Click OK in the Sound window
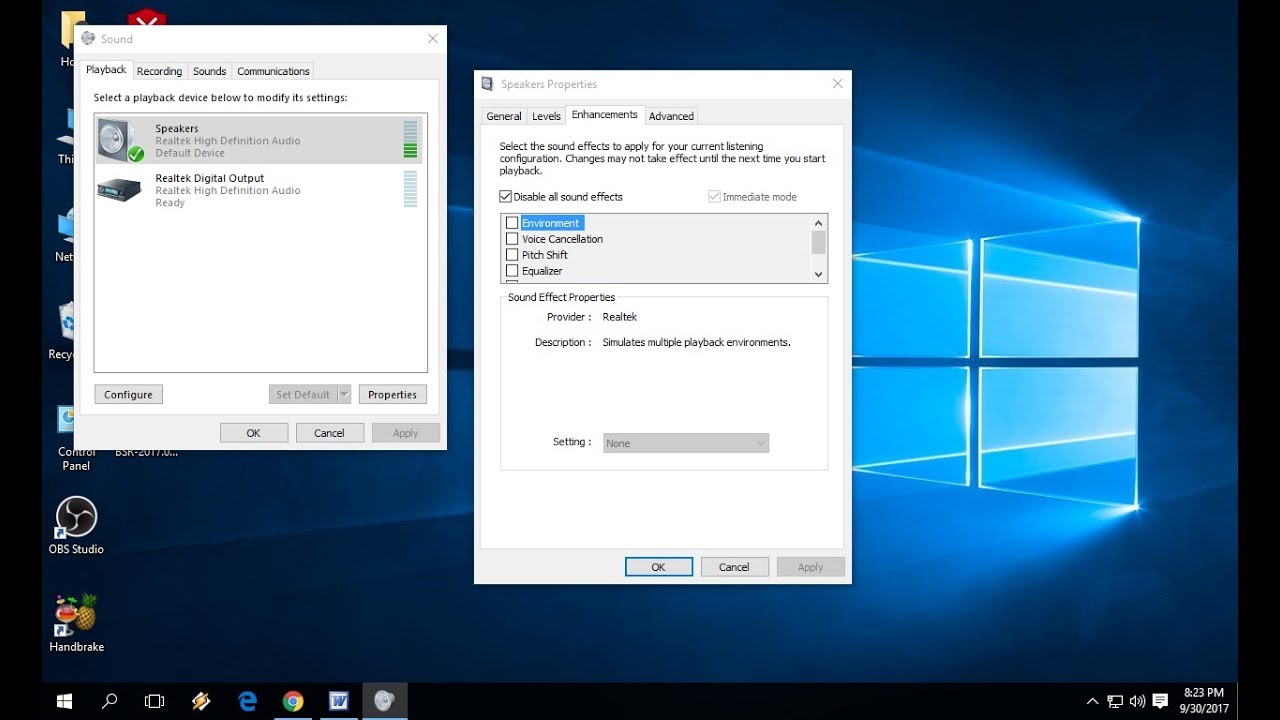The image size is (1280, 720). (254, 433)
